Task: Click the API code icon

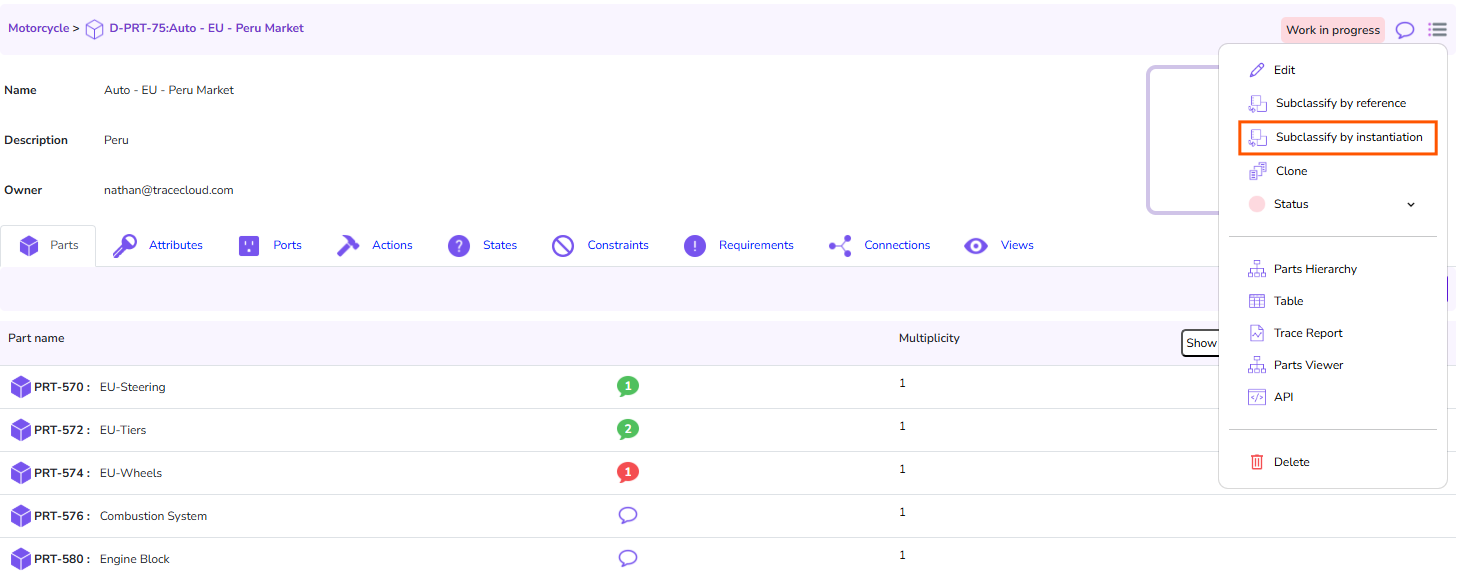Action: pyautogui.click(x=1257, y=397)
